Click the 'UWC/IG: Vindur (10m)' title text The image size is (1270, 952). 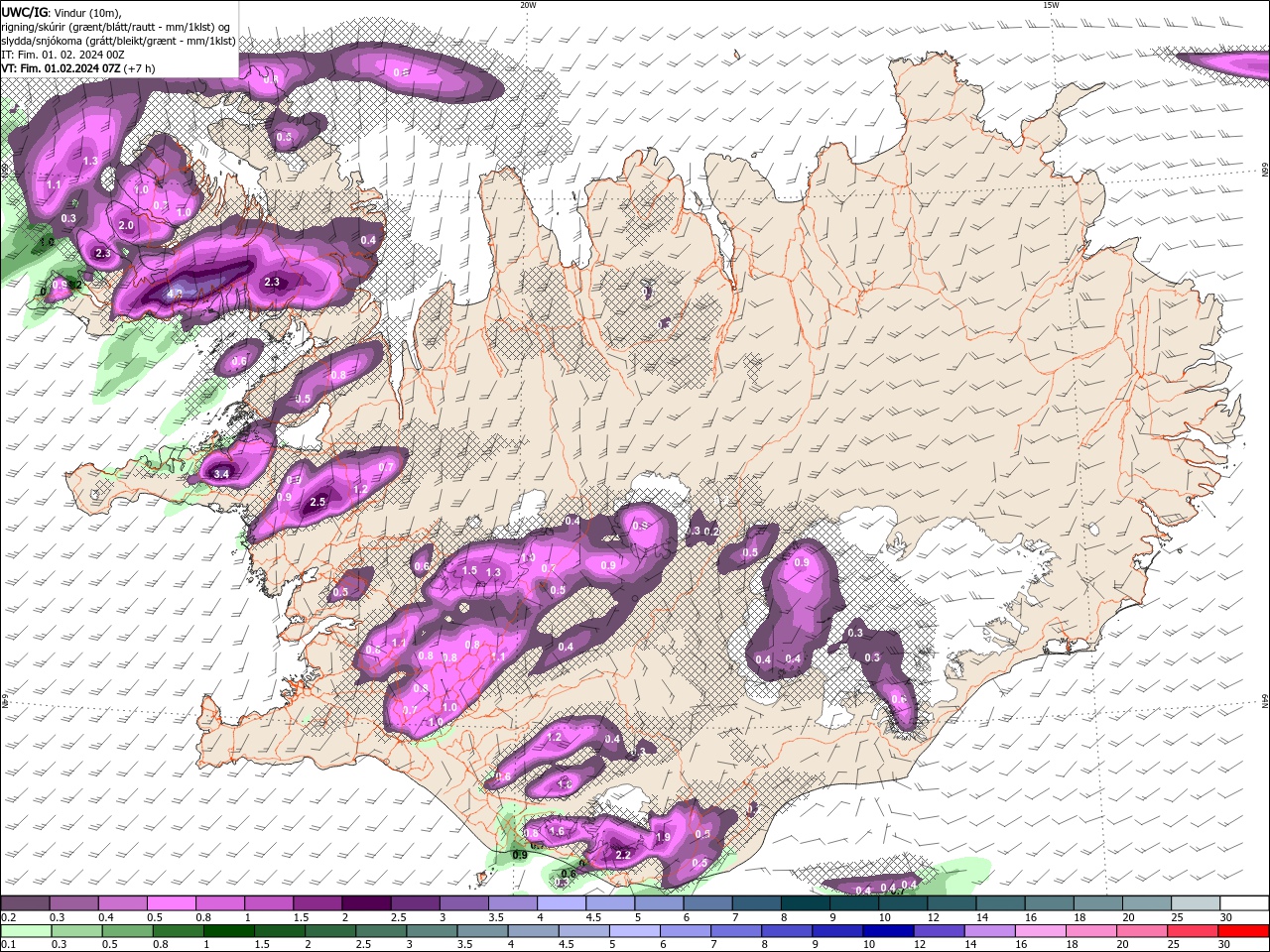coord(62,12)
